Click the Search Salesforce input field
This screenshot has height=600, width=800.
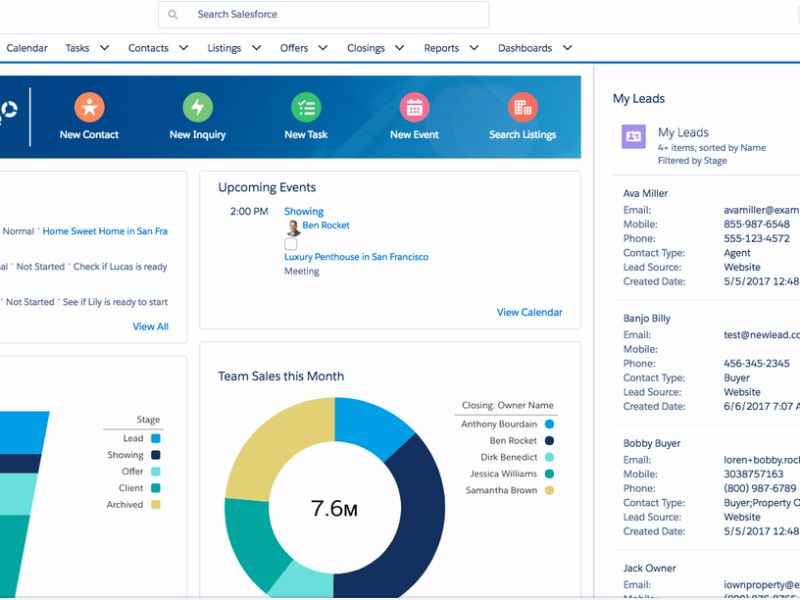click(323, 14)
